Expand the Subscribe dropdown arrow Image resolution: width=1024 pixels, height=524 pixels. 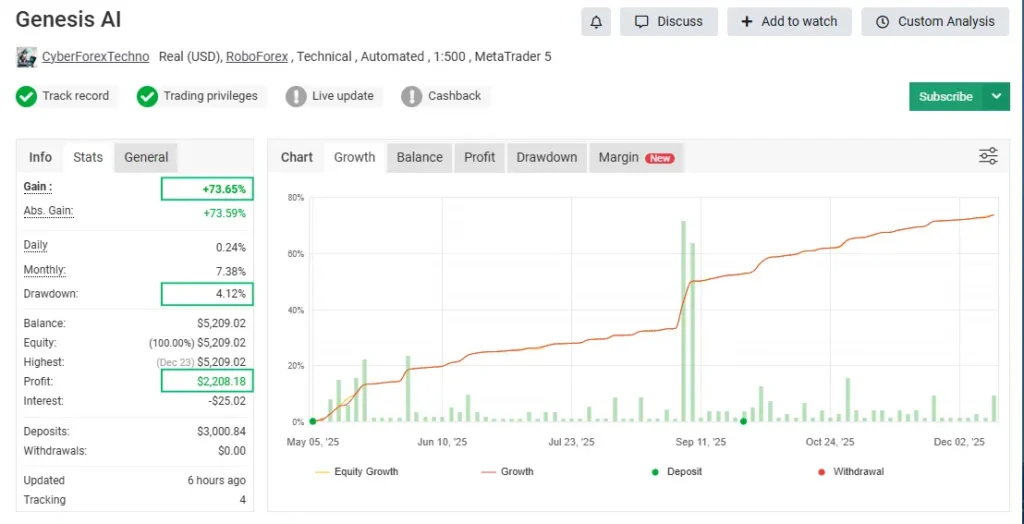tap(996, 97)
